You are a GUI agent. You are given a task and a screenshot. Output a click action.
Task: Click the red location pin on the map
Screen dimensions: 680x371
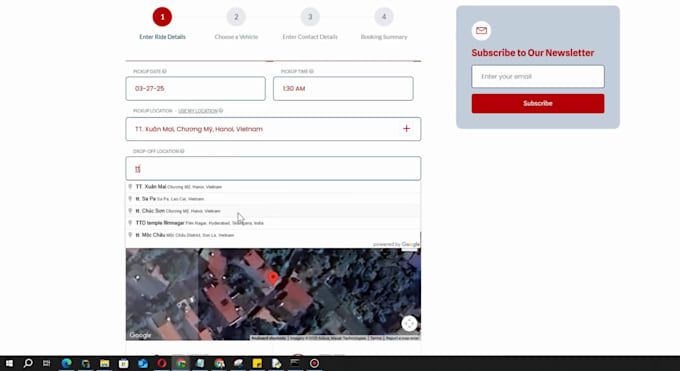pos(273,279)
